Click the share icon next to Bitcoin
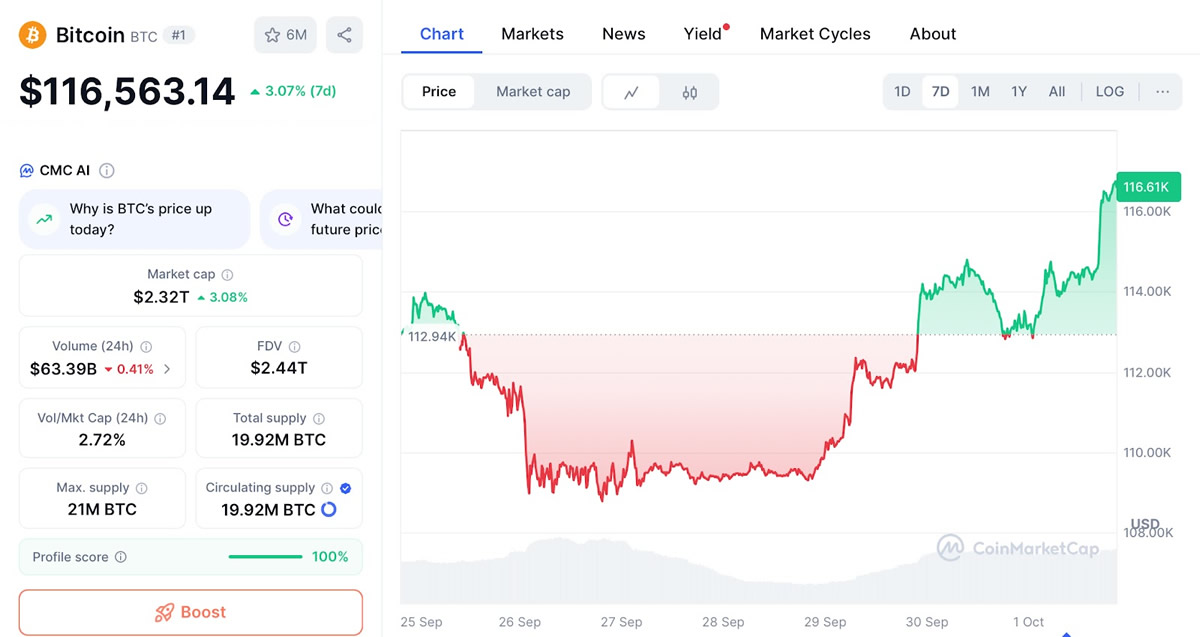The width and height of the screenshot is (1200, 637). point(345,34)
